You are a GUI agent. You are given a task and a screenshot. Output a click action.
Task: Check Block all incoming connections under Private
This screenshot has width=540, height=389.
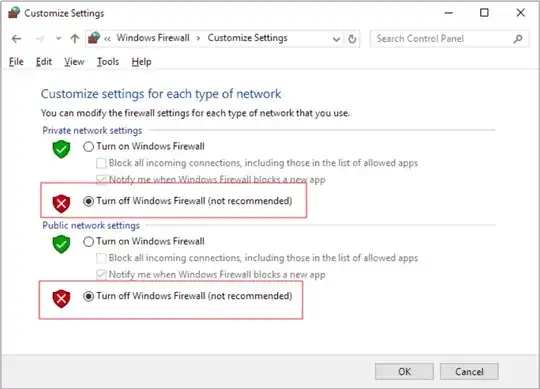(101, 163)
